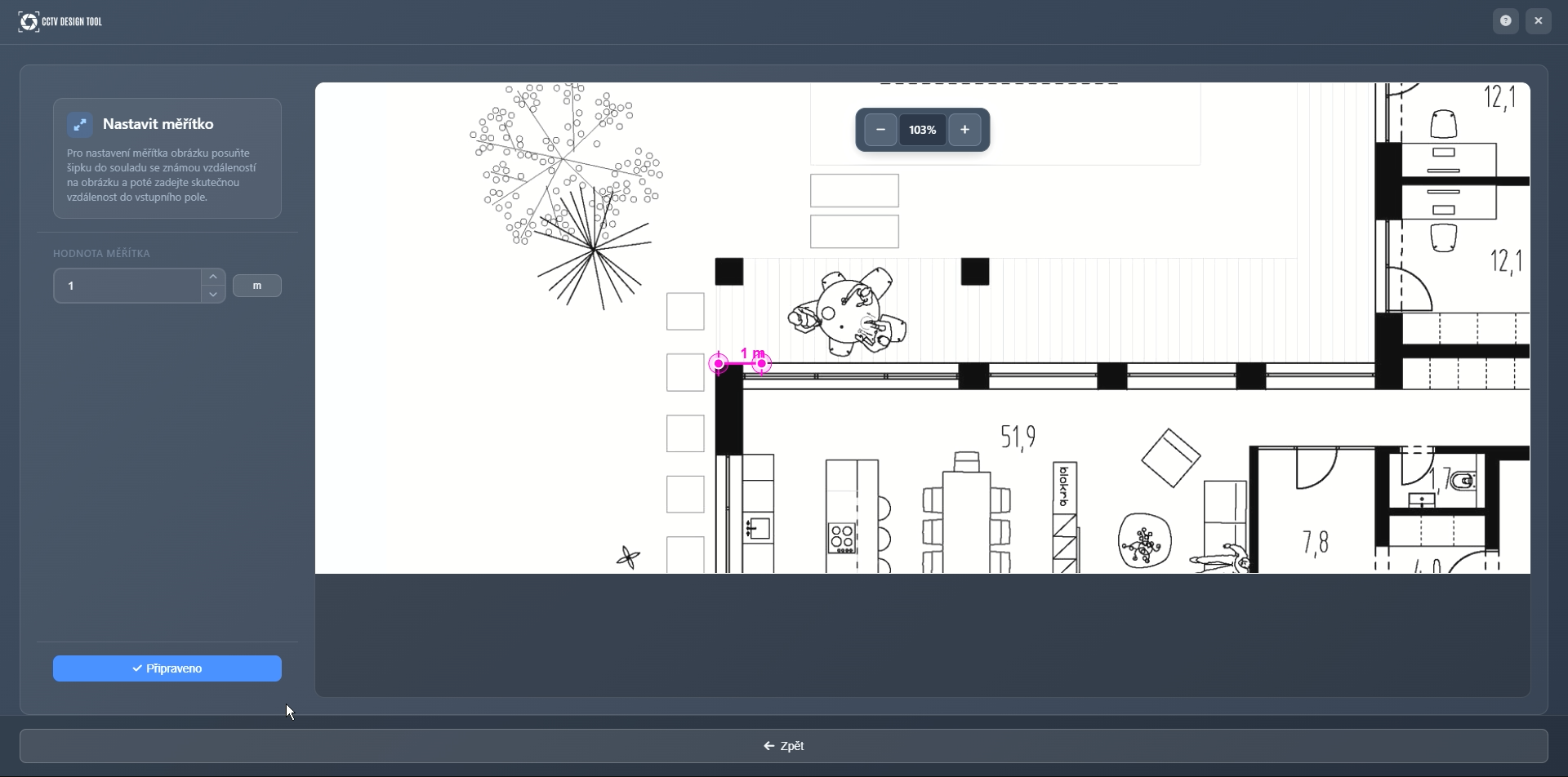Confirm the scale with Připraveno button

click(x=167, y=668)
